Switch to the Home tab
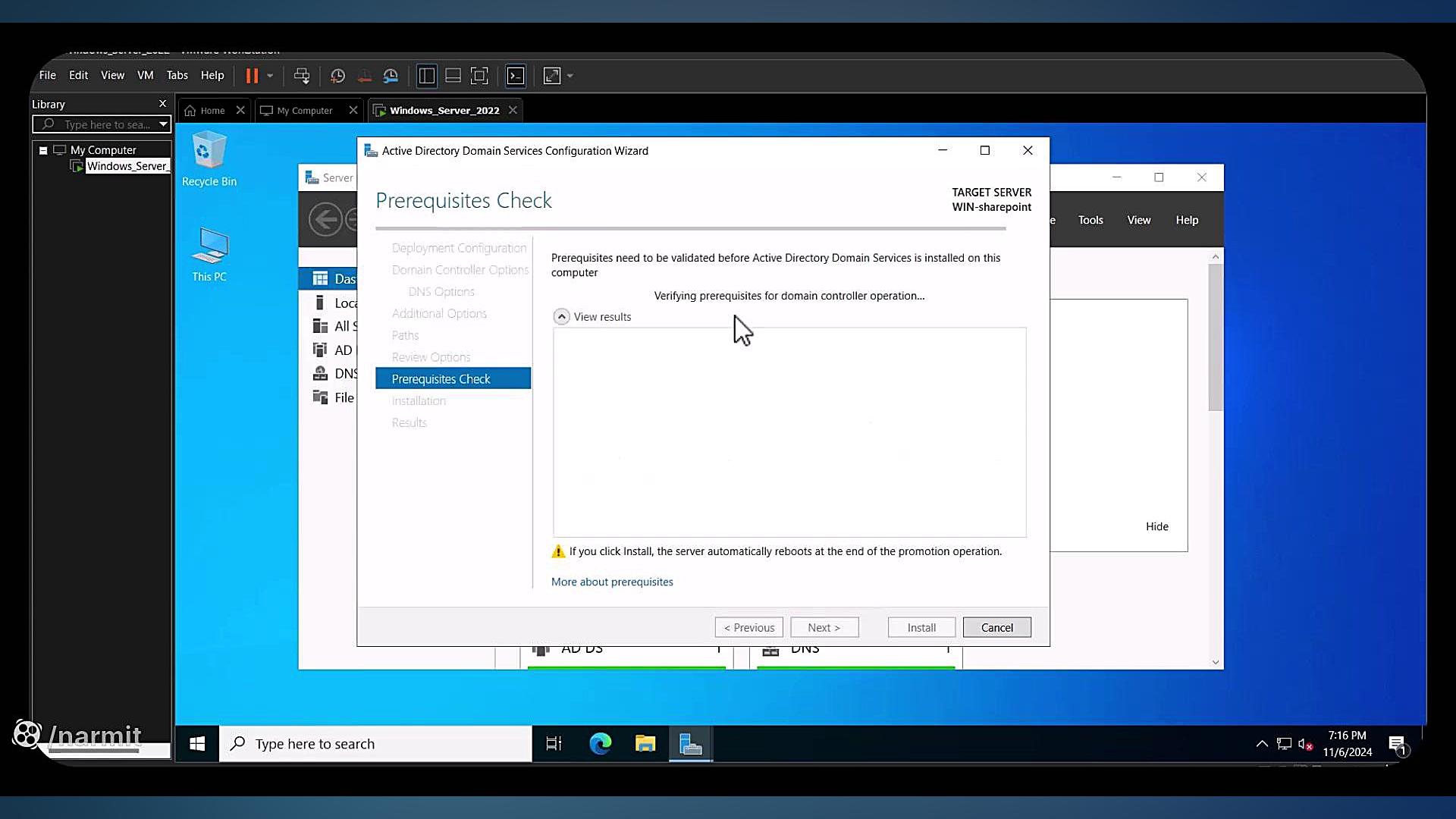 tap(206, 111)
